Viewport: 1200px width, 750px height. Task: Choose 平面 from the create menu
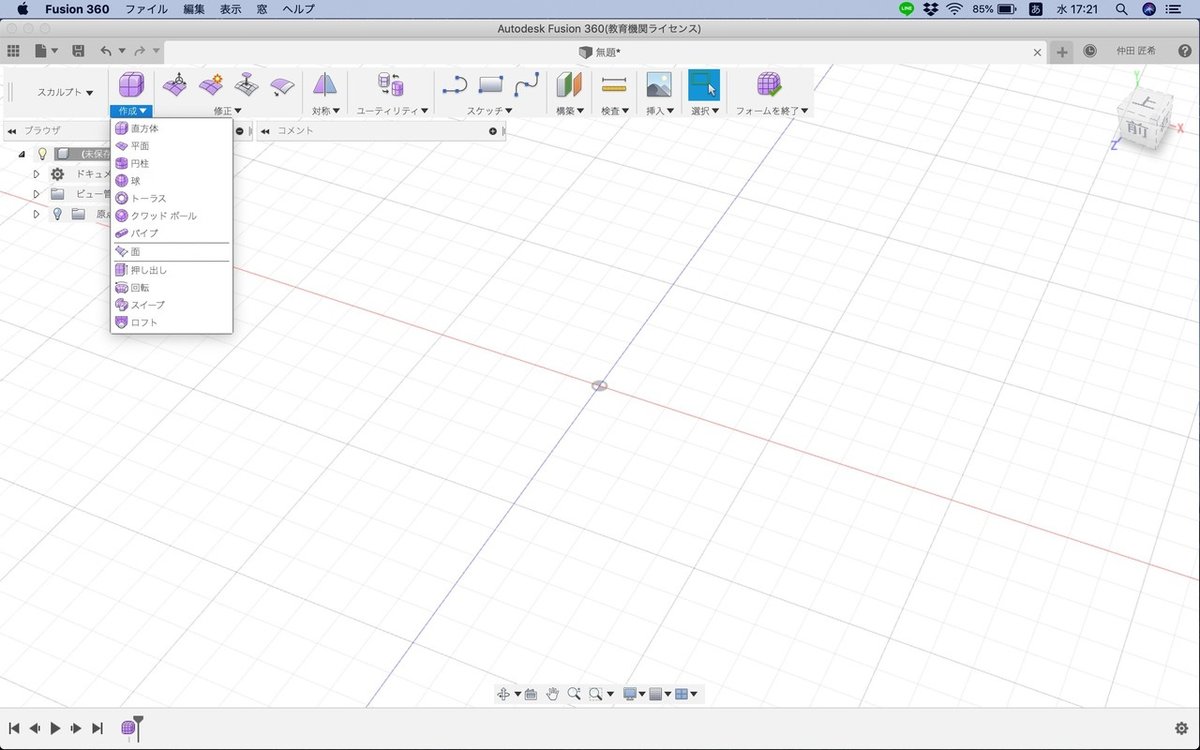[x=171, y=146]
